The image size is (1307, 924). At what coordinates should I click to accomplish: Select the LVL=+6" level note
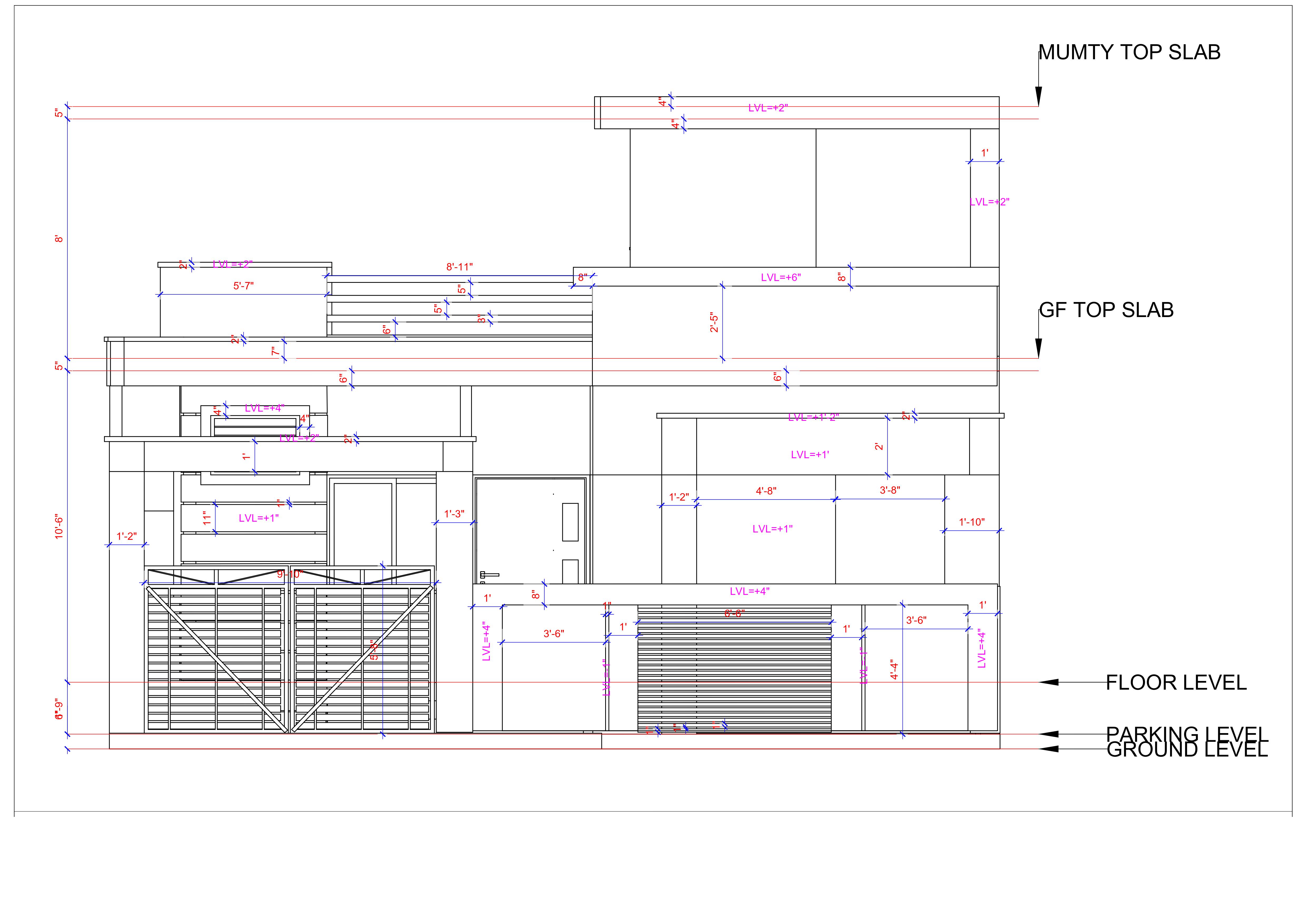click(x=781, y=277)
